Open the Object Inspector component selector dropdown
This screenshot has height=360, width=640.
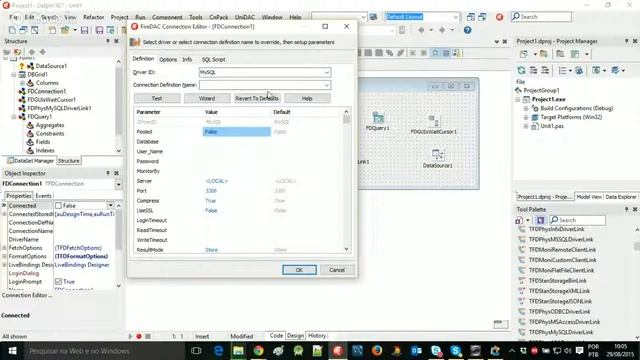coord(118,184)
